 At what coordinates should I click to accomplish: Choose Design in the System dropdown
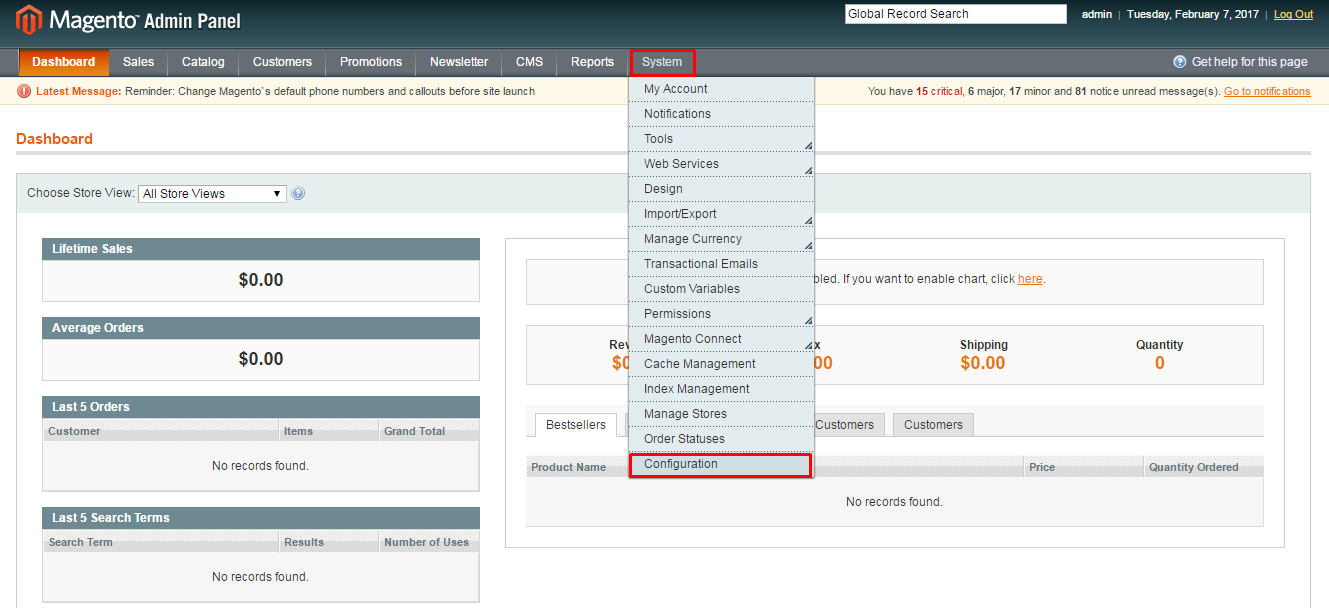tap(721, 189)
